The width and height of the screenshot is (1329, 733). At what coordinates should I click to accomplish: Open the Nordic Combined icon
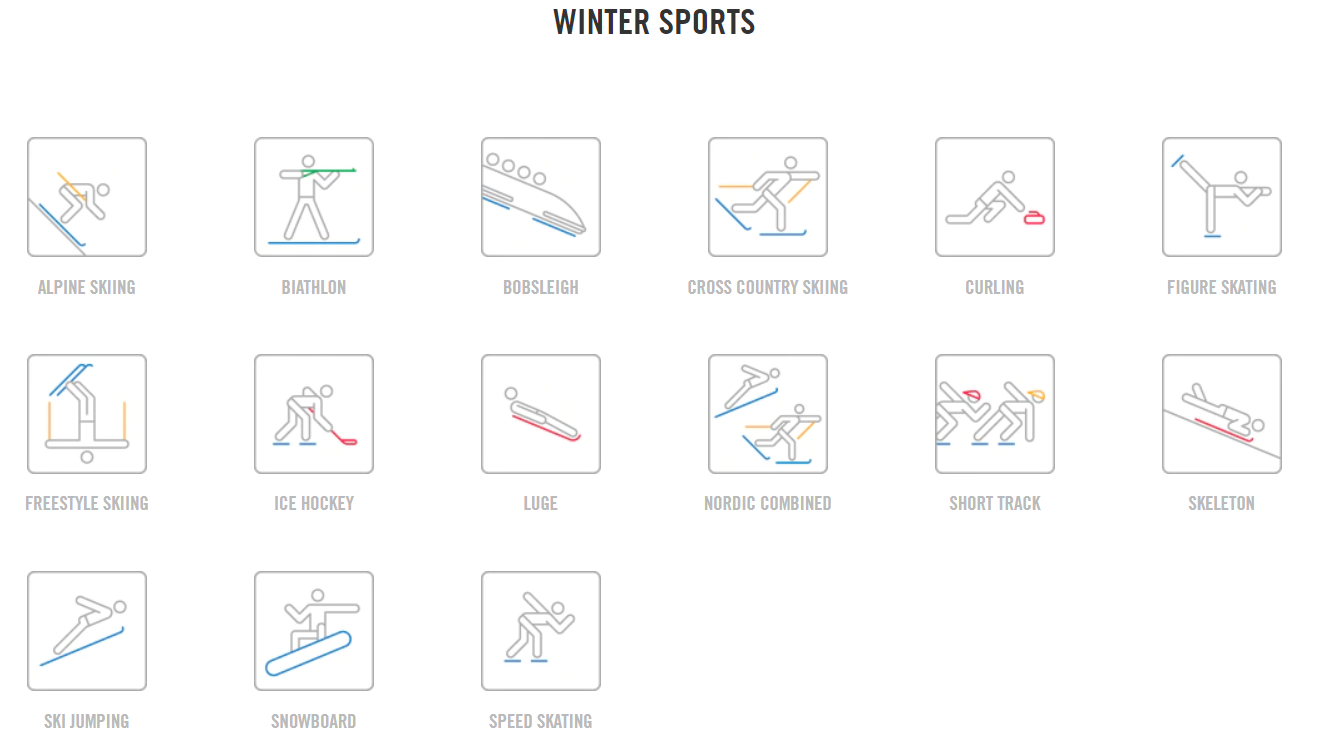(x=768, y=414)
